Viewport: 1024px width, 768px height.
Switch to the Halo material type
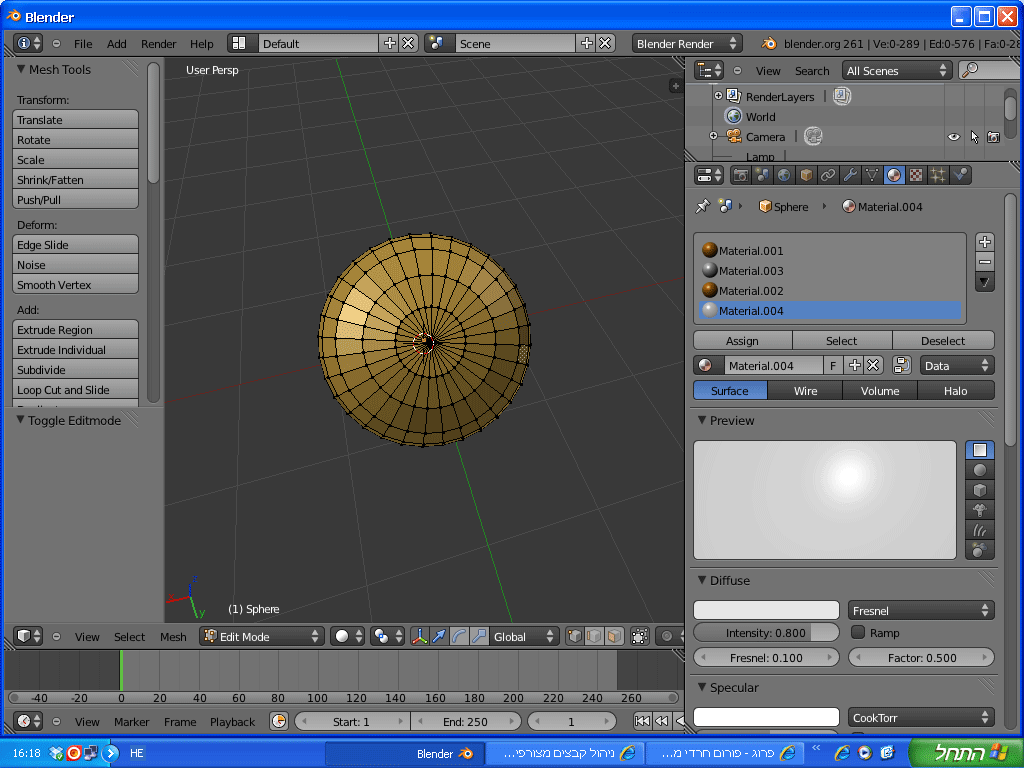[x=955, y=391]
